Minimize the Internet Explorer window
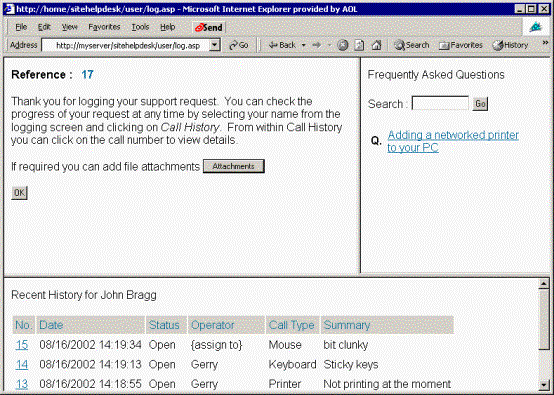The image size is (554, 395). point(519,9)
